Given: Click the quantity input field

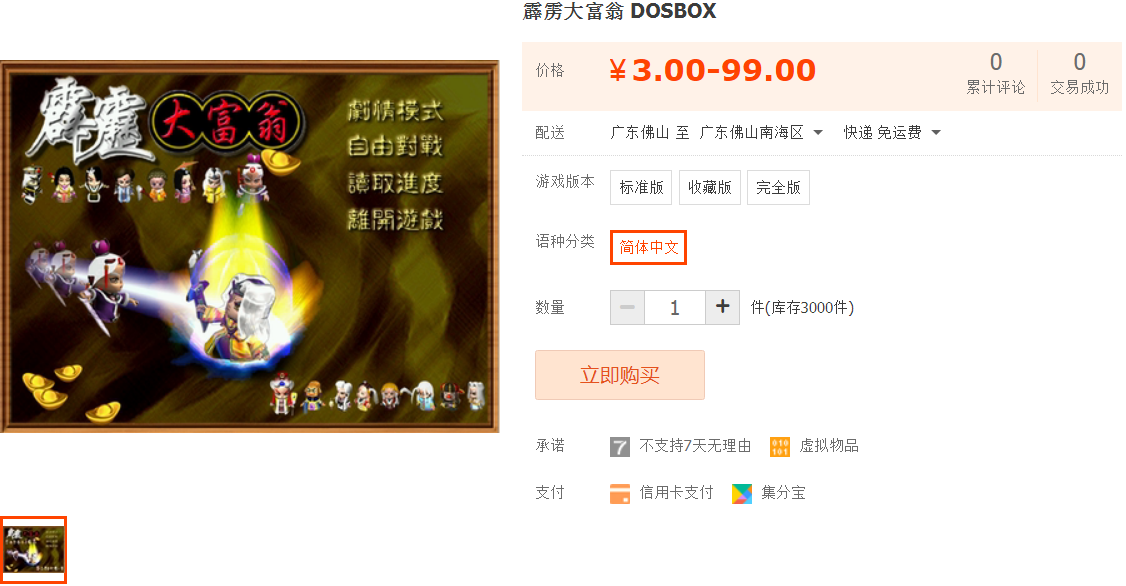Looking at the screenshot, I should (x=675, y=307).
